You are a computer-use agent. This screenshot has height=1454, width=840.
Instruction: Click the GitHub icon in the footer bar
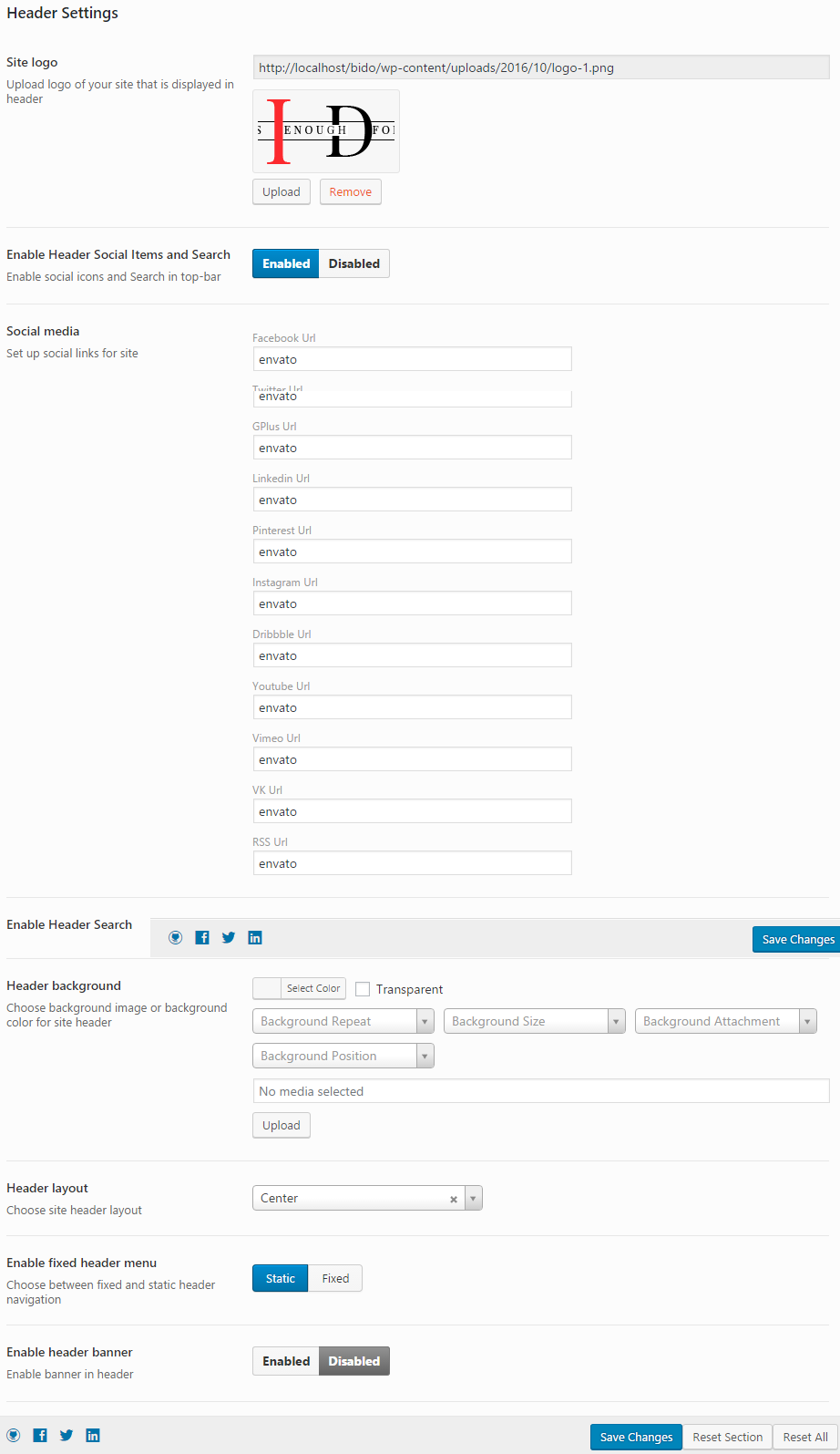click(14, 1435)
